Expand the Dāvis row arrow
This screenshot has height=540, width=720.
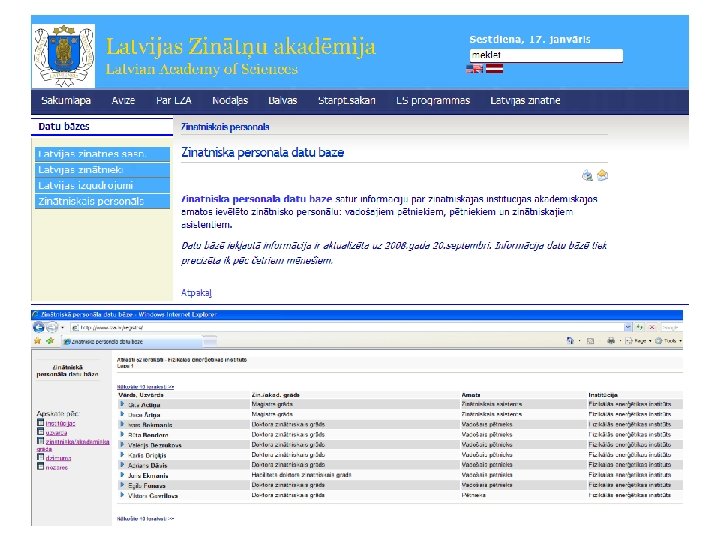(x=122, y=465)
